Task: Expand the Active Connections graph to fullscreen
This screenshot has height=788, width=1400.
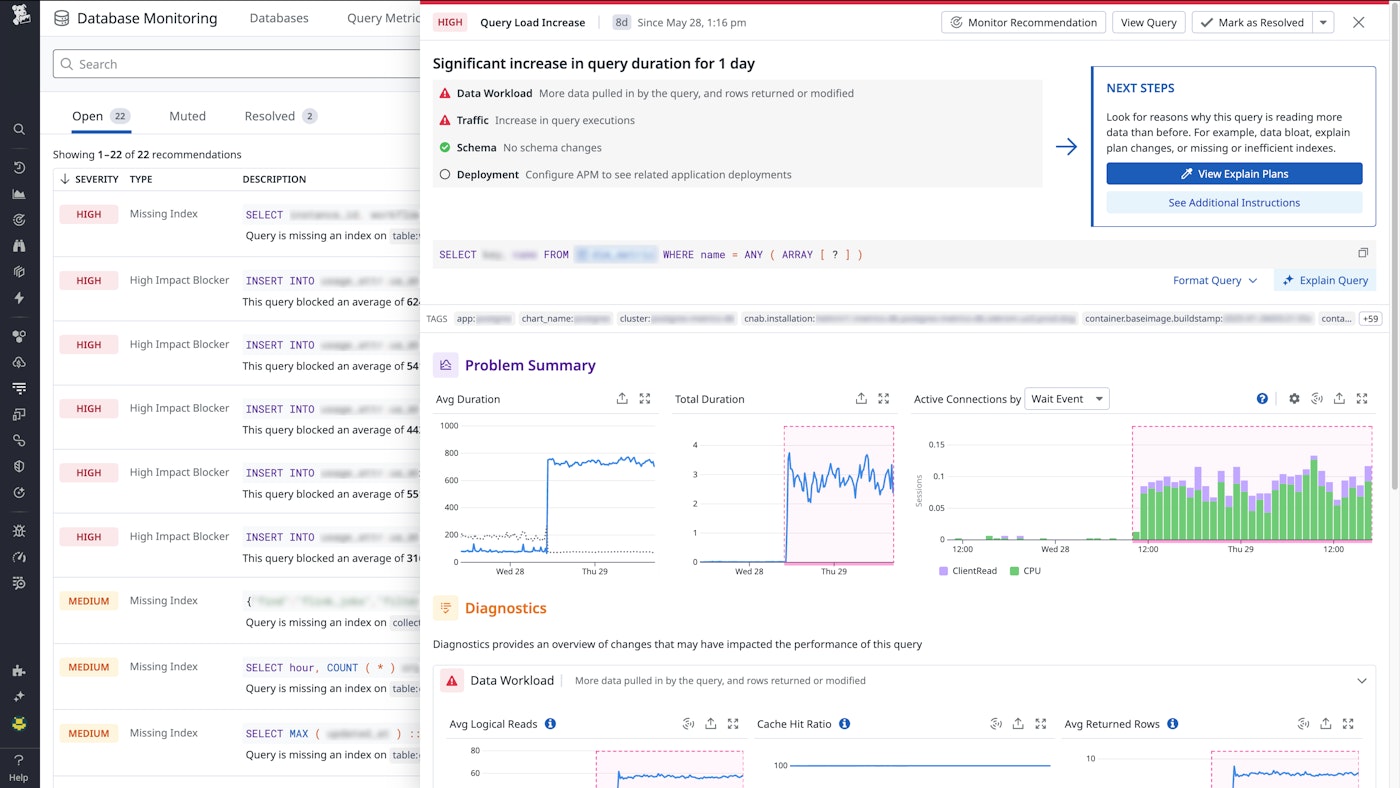Action: point(1362,399)
